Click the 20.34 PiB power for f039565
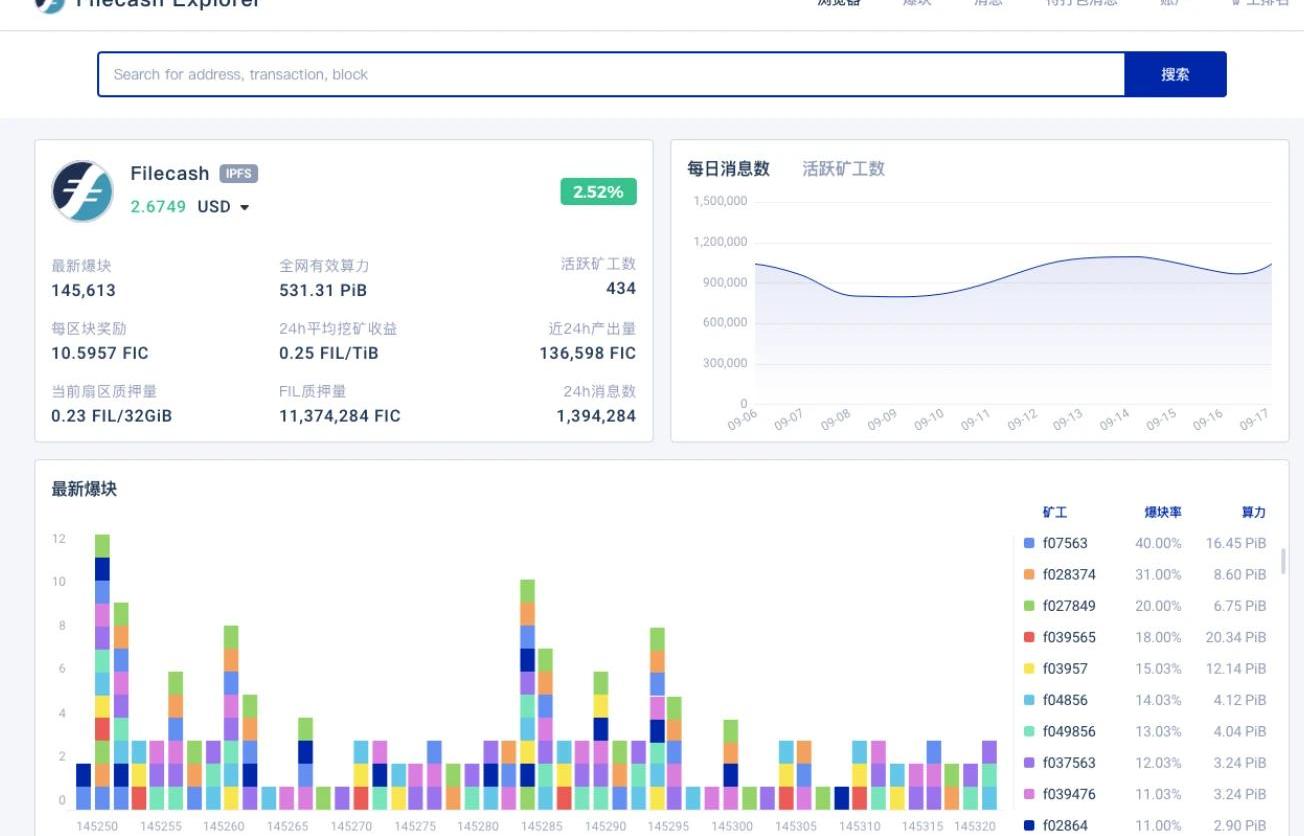This screenshot has width=1304, height=836. coord(1236,637)
